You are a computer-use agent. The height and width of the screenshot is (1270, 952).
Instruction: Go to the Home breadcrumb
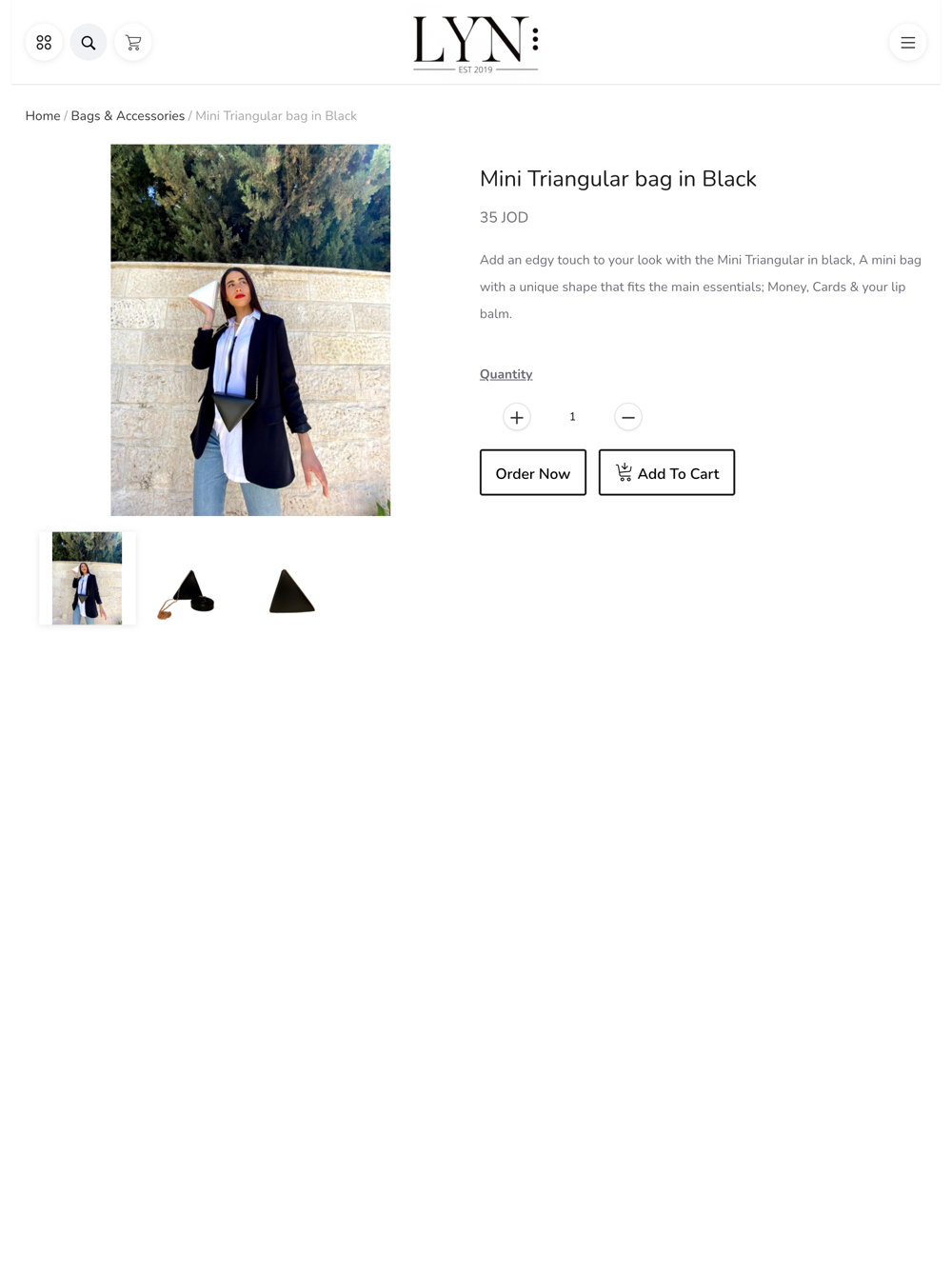43,116
